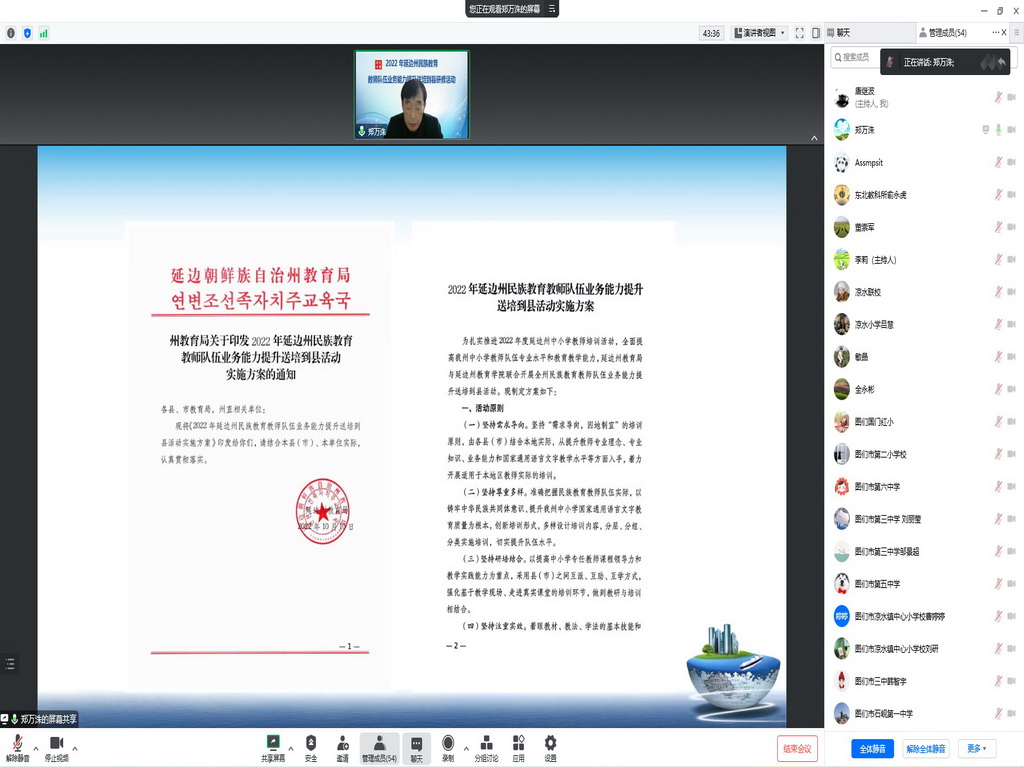Click the muted mic on speaking popup
Image resolution: width=1024 pixels, height=768 pixels.
[x=889, y=62]
